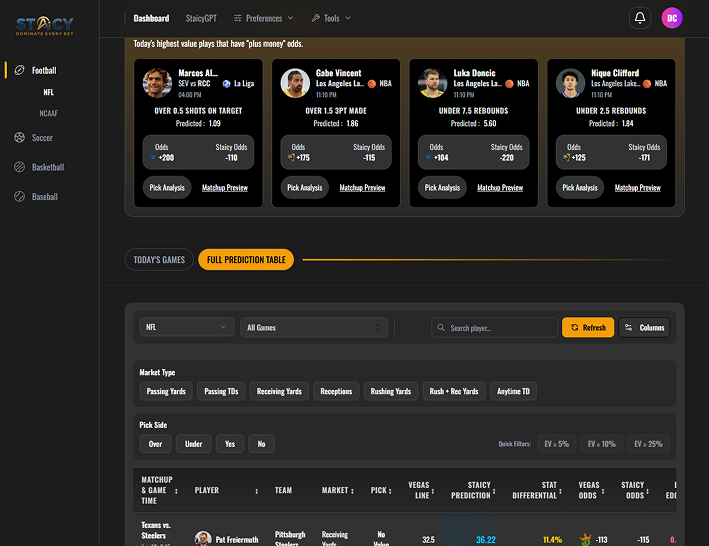Click the Search player input field

(495, 327)
